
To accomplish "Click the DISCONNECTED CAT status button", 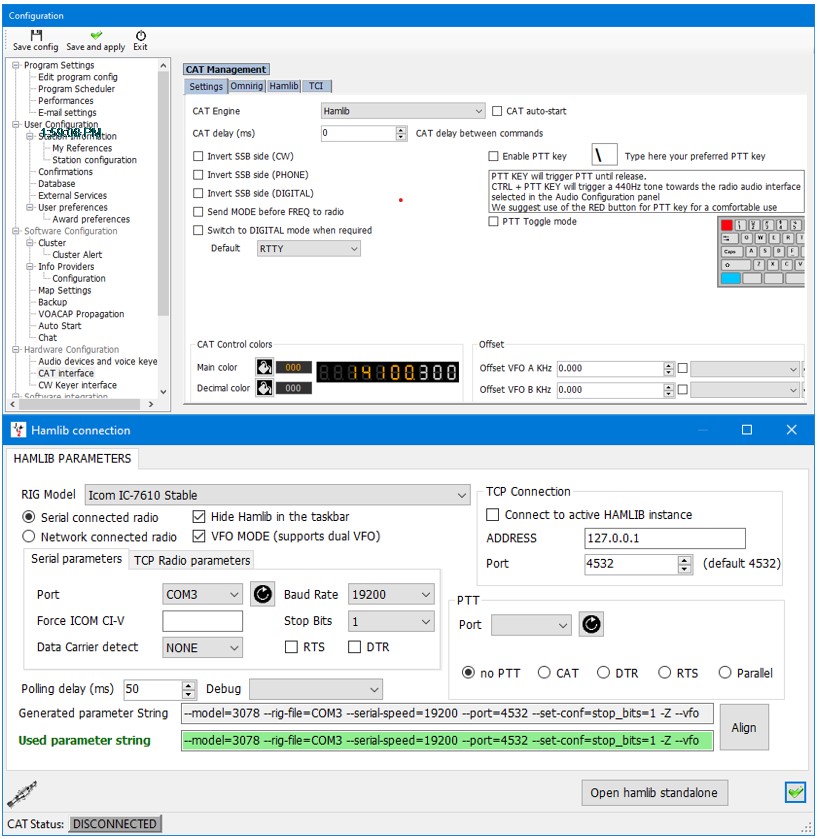I will 115,823.
